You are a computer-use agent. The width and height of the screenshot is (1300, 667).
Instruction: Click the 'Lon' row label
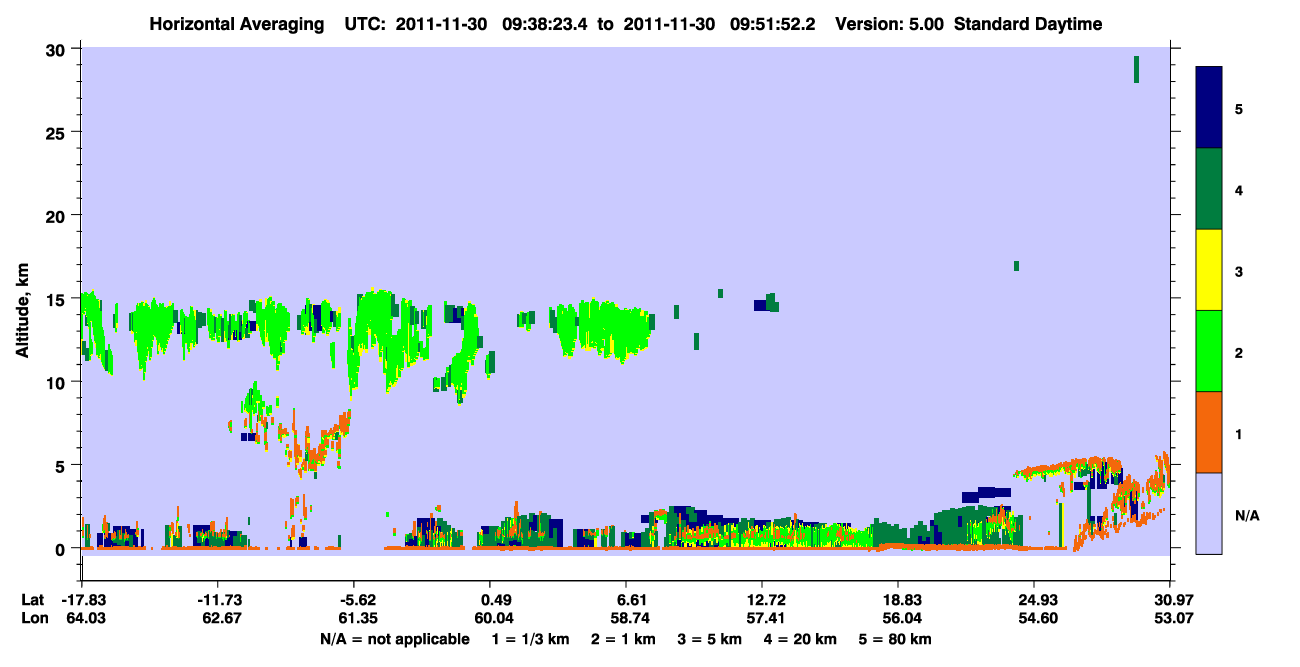tap(33, 619)
